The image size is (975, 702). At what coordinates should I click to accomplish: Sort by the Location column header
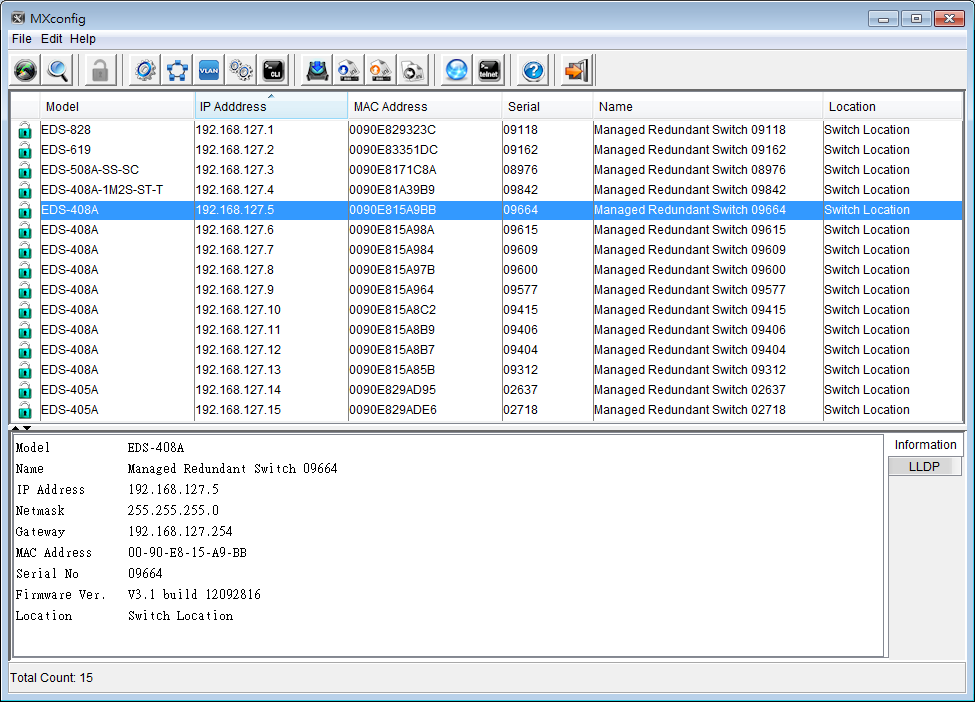tap(893, 106)
